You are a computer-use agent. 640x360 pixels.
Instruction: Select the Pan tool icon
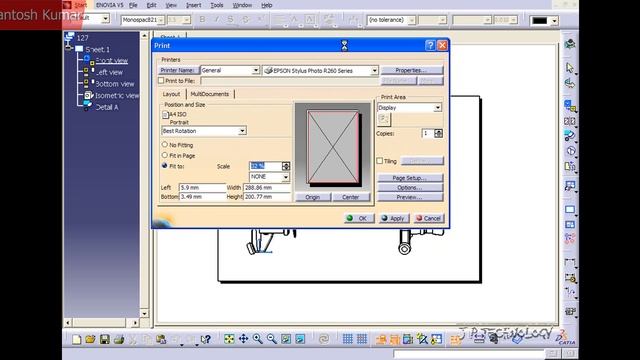pyautogui.click(x=244, y=339)
